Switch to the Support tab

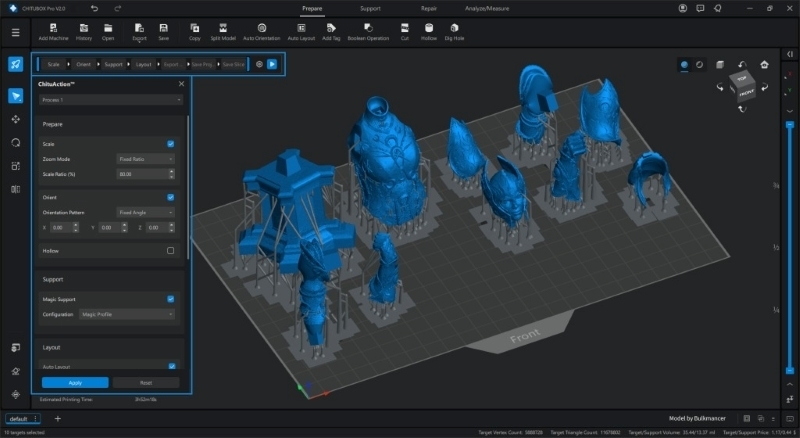370,8
